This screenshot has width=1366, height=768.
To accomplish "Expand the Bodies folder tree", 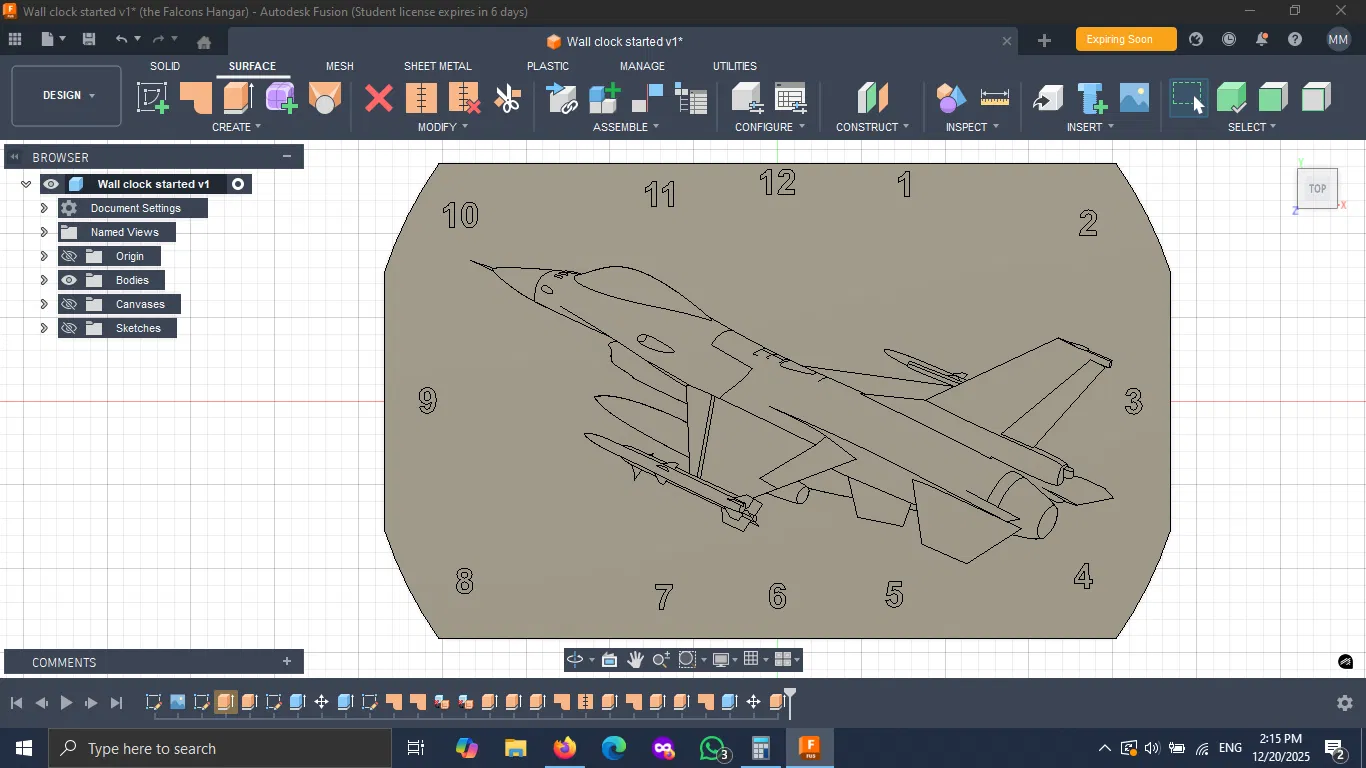I will pyautogui.click(x=44, y=280).
